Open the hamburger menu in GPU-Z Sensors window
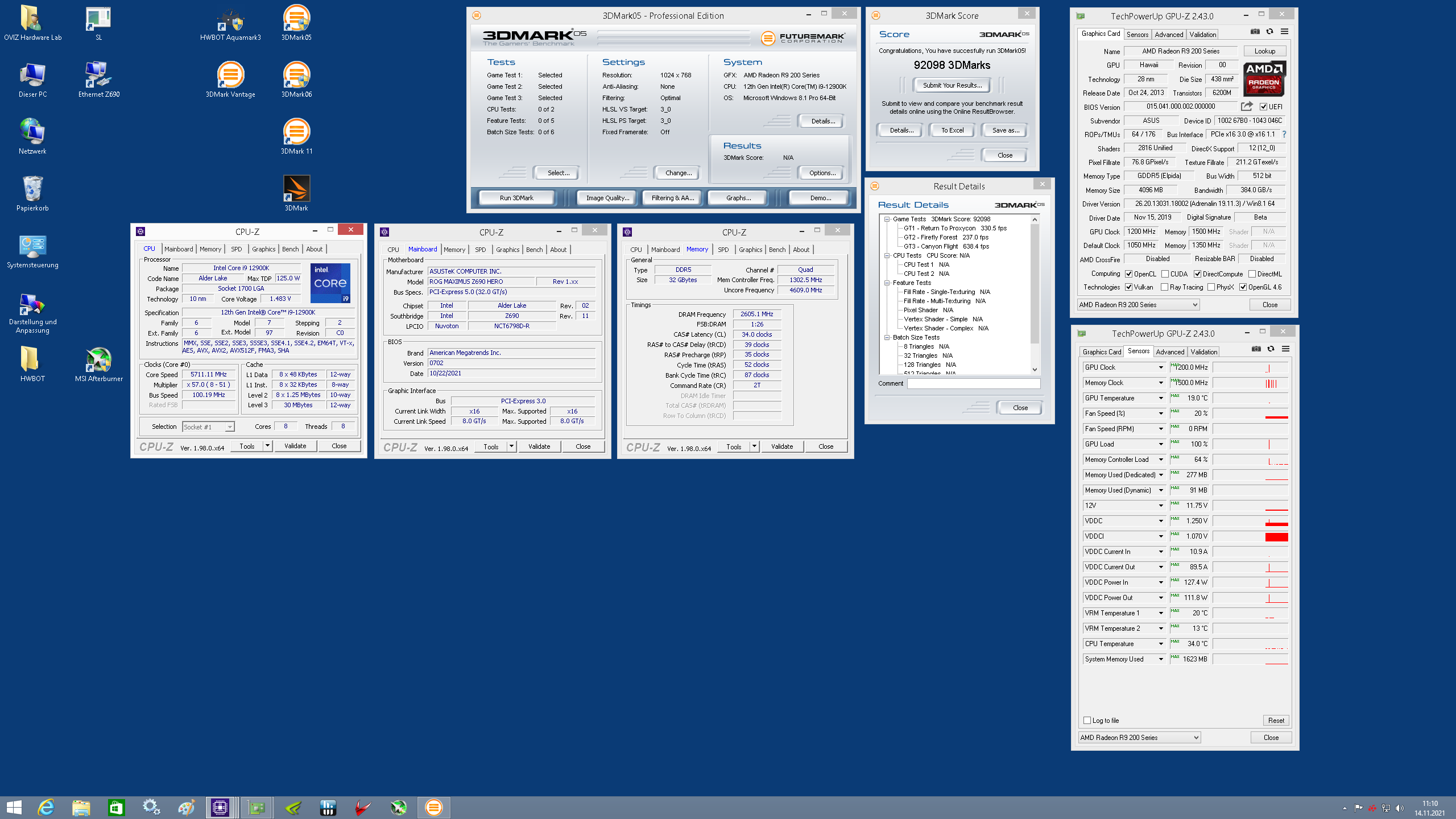This screenshot has width=1456, height=819. (x=1285, y=349)
